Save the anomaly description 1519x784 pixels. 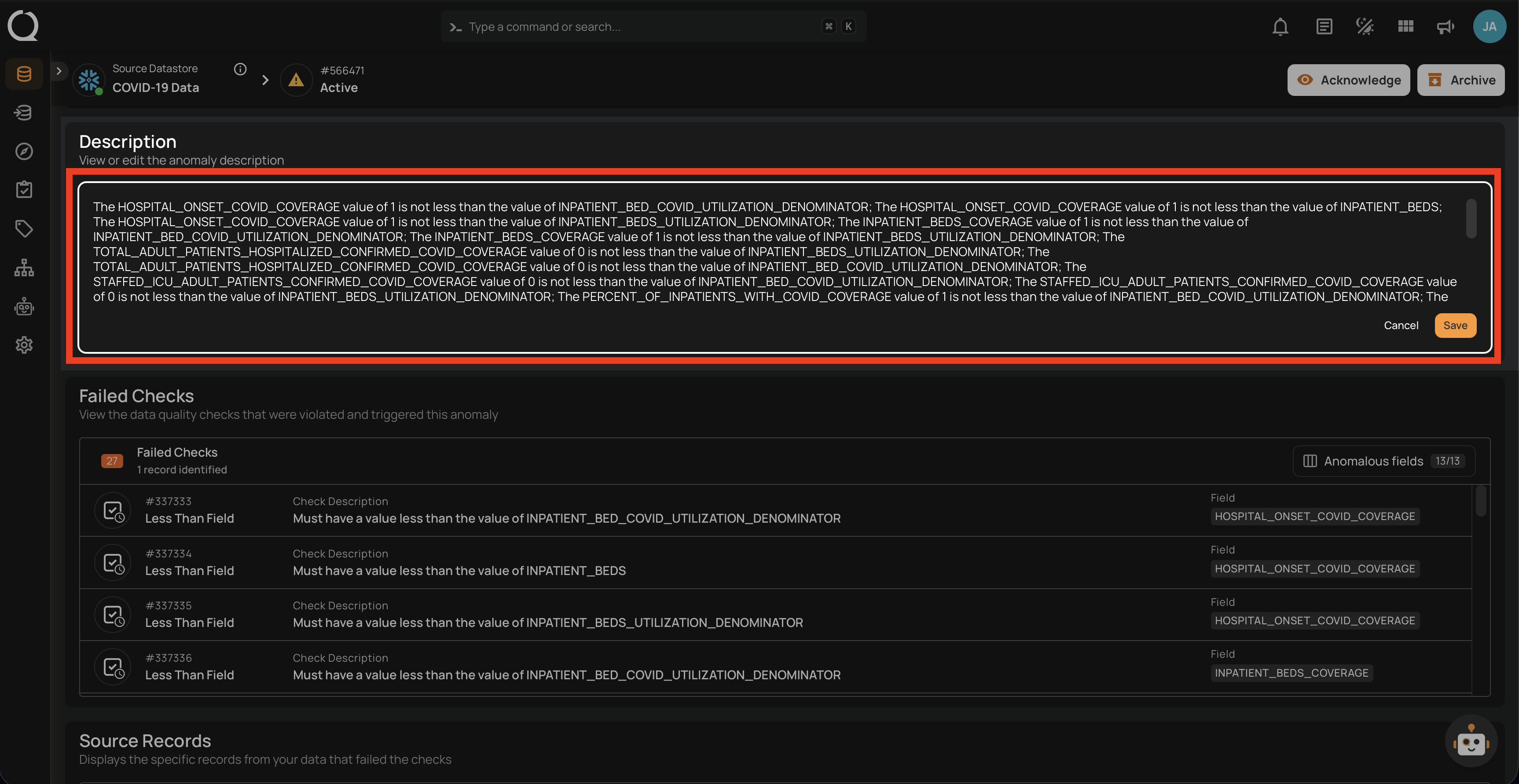tap(1455, 326)
